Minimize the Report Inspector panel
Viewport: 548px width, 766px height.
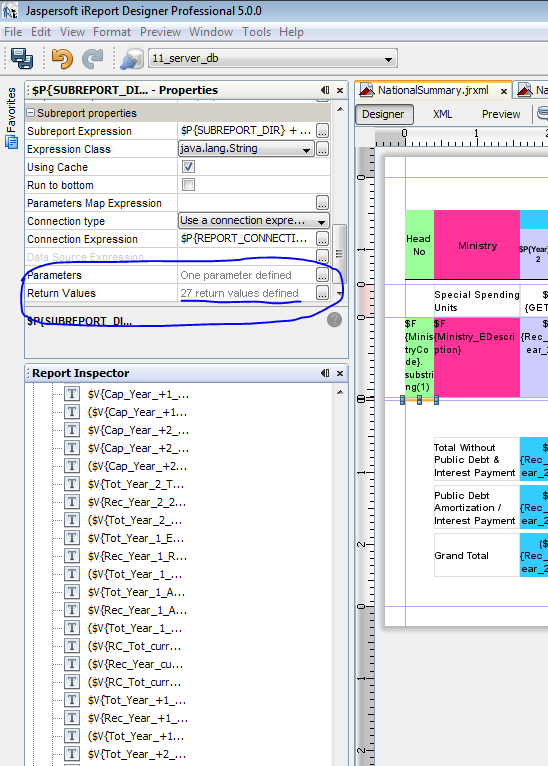[325, 373]
